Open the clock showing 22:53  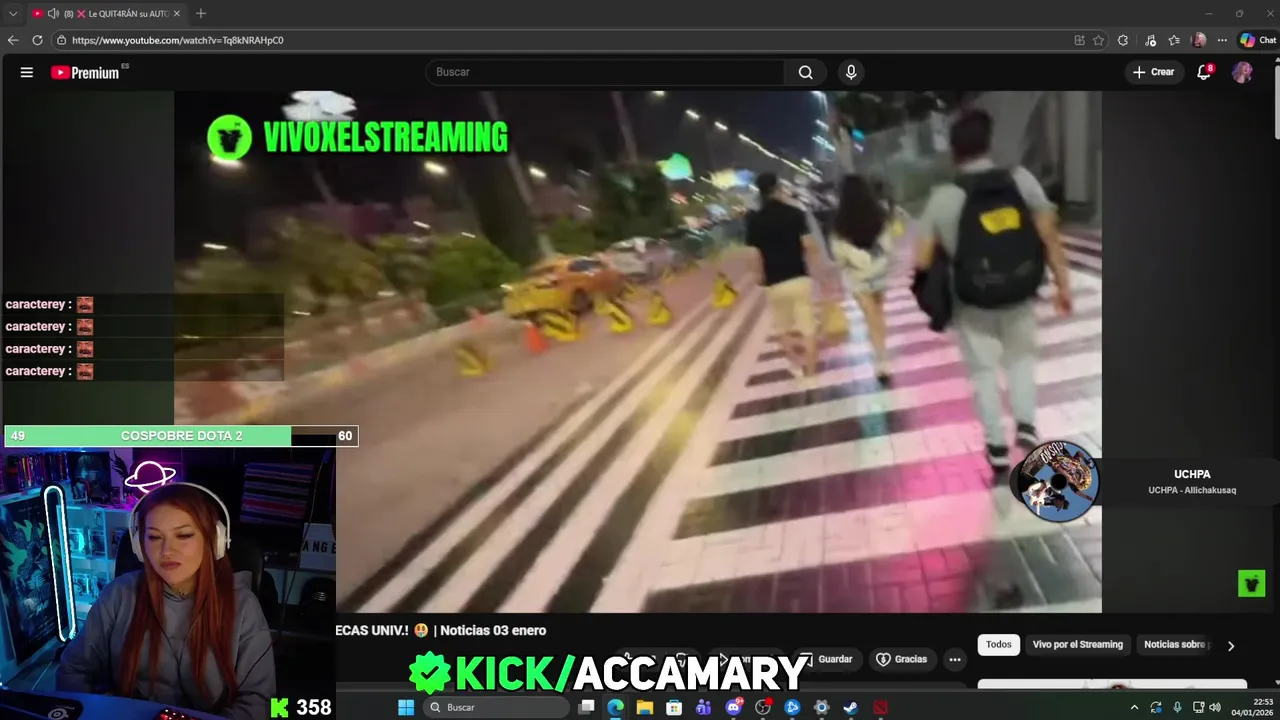pos(1250,707)
